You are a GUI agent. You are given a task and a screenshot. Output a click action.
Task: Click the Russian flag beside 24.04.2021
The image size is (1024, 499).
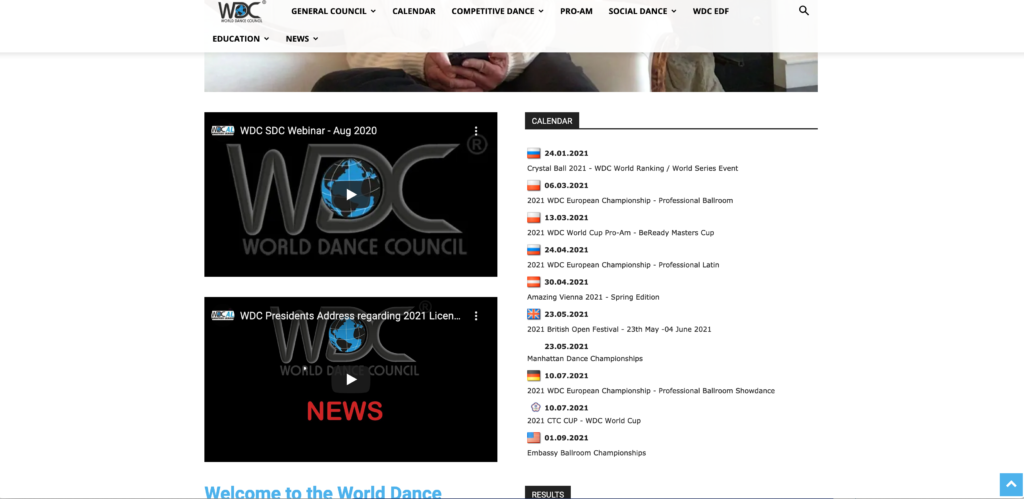[x=534, y=250]
